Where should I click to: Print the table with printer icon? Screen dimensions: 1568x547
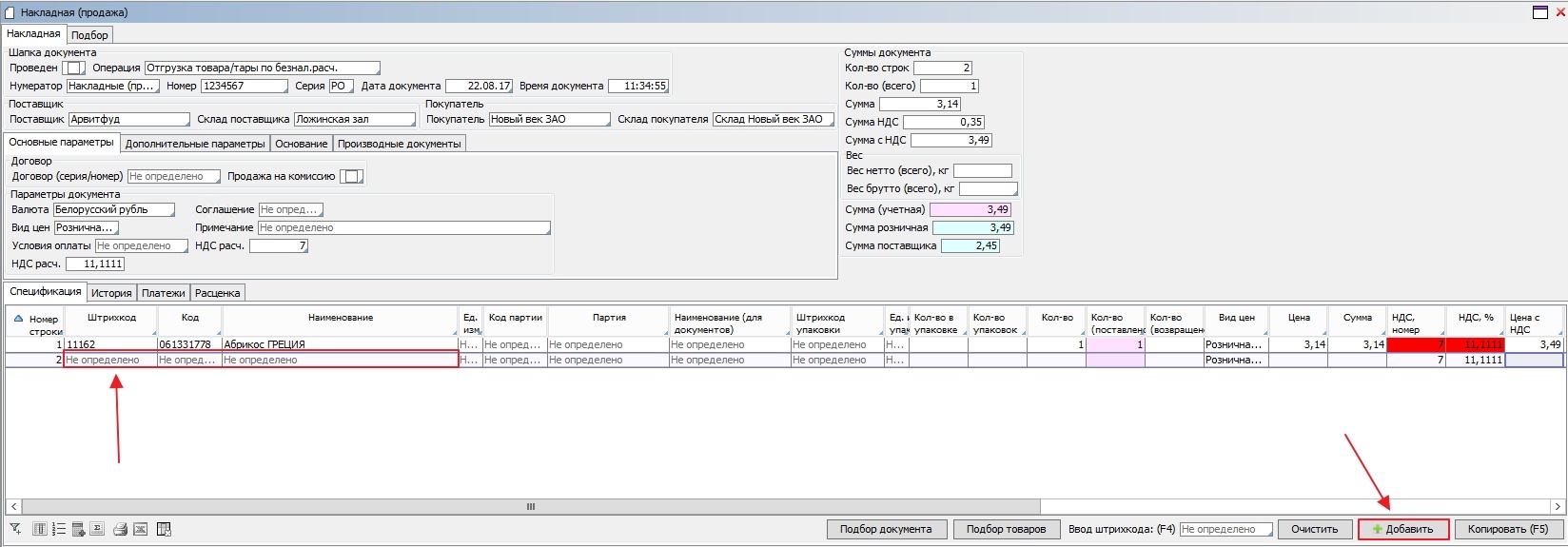pos(121,529)
